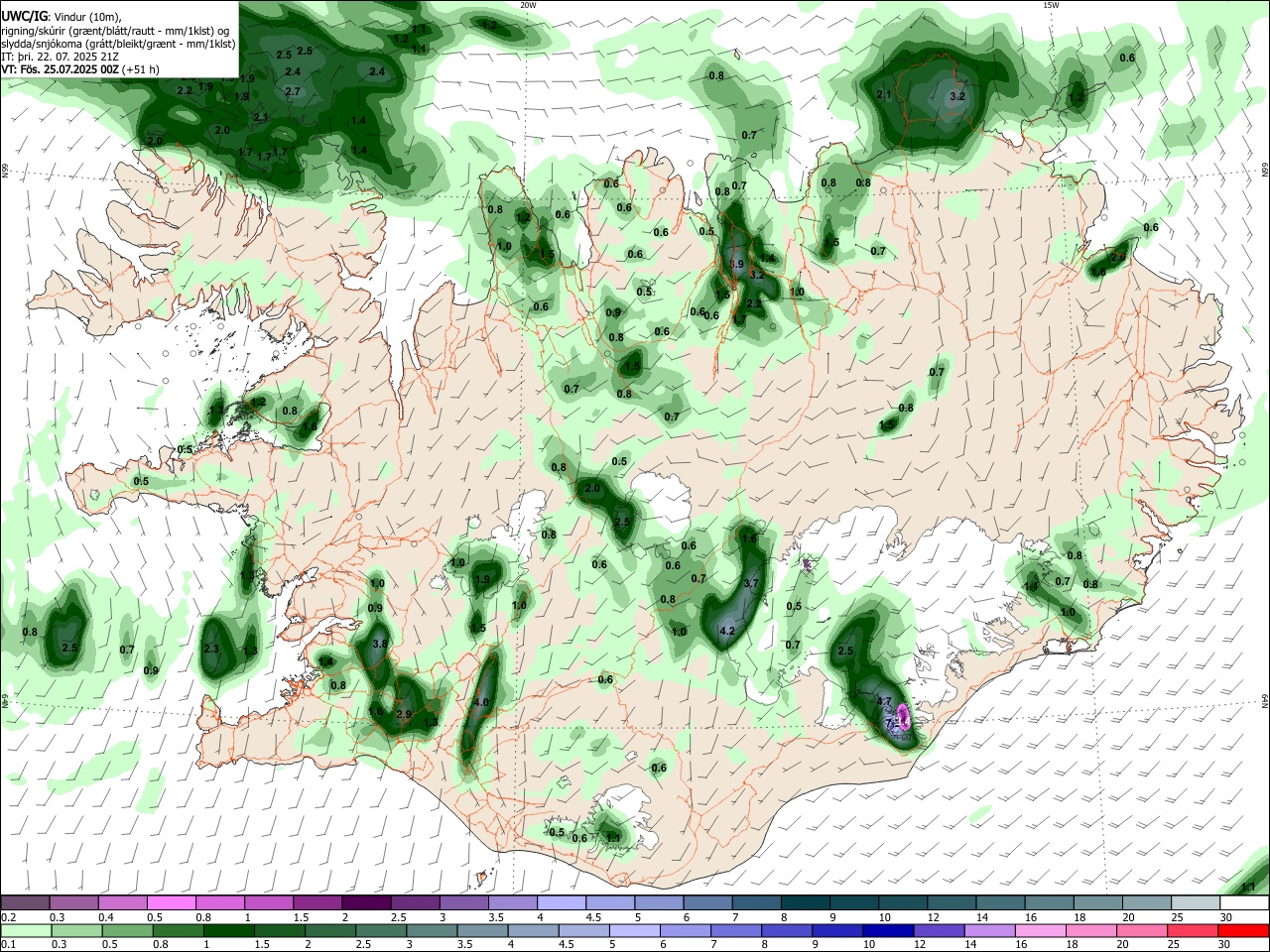
Task: Click the 'VT: Fös. 25.07.2025 00Z (+51 h)' line
Action: click(80, 69)
